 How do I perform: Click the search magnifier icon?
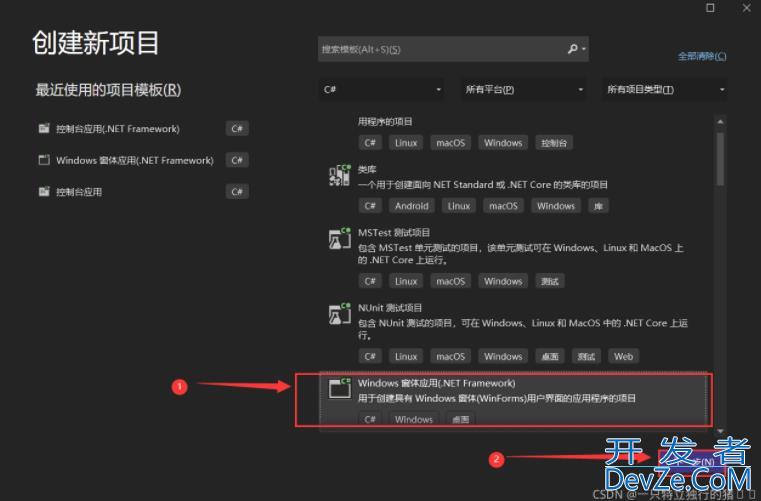click(573, 49)
